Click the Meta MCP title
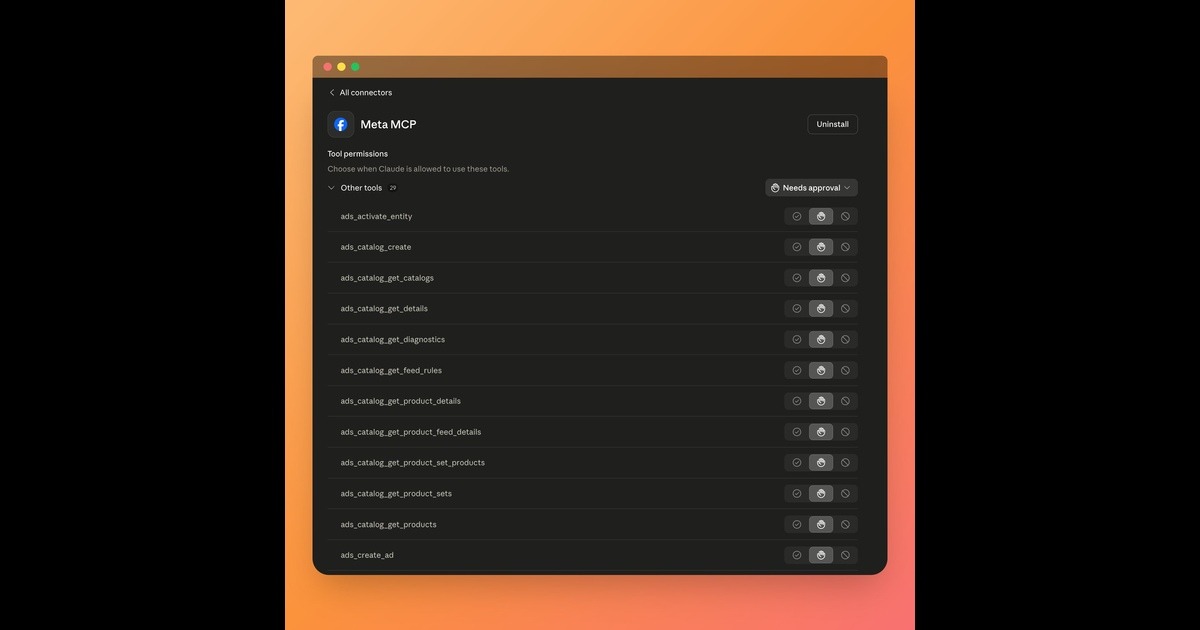The image size is (1200, 630). point(388,124)
